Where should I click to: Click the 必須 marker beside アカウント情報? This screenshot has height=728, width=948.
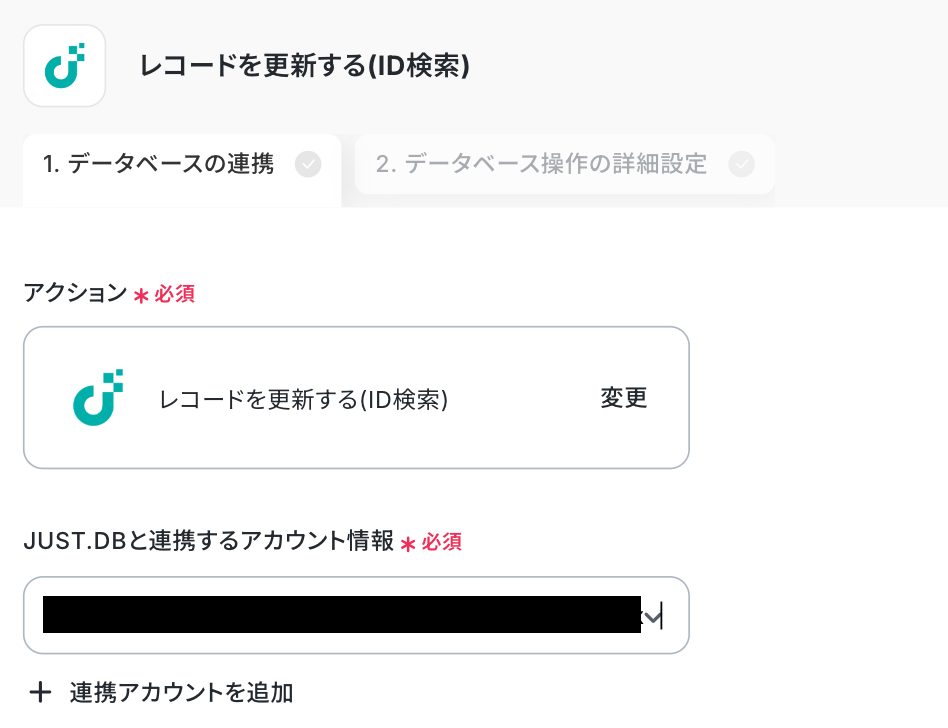442,542
